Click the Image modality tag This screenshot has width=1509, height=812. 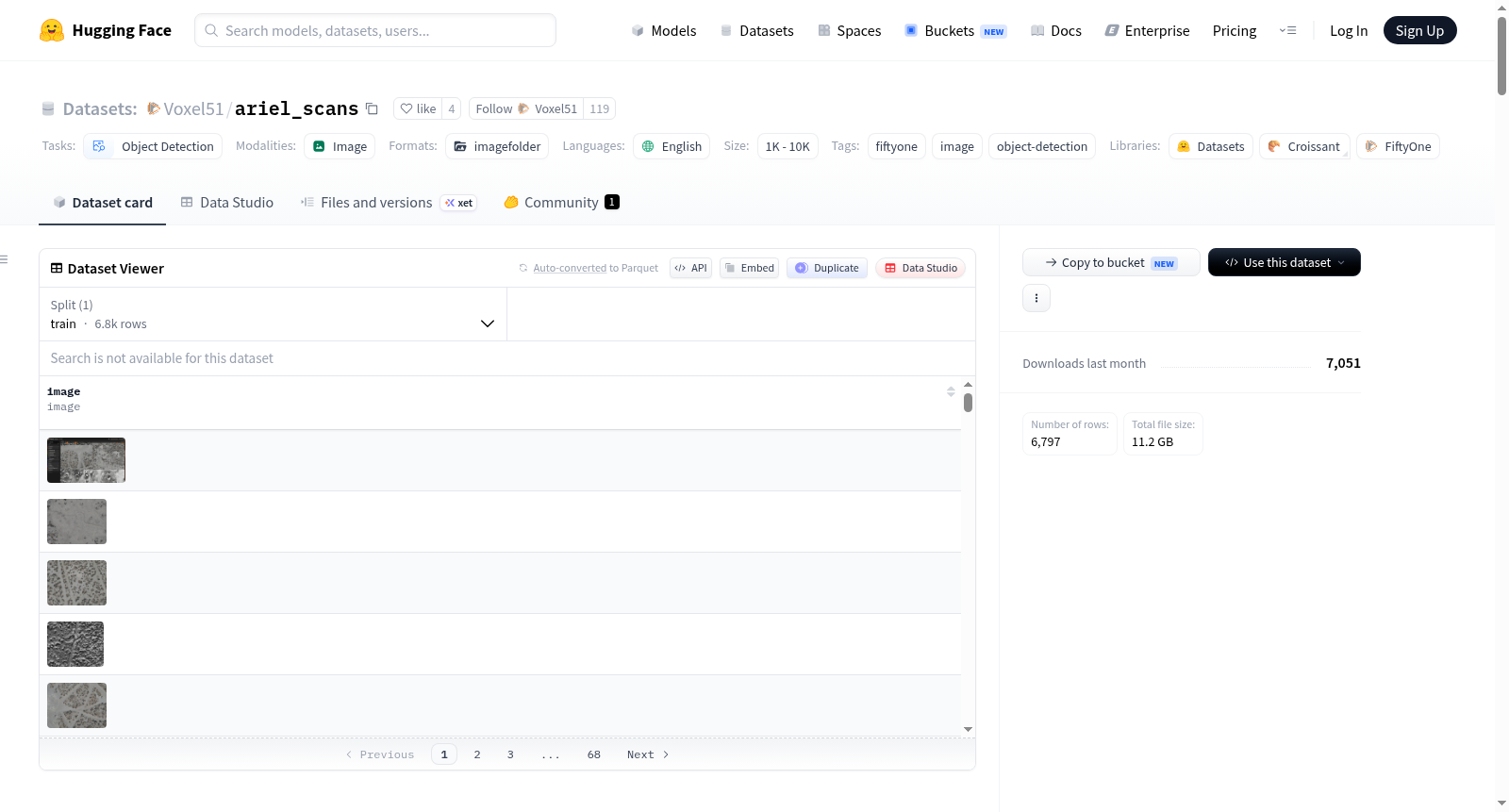pos(340,146)
